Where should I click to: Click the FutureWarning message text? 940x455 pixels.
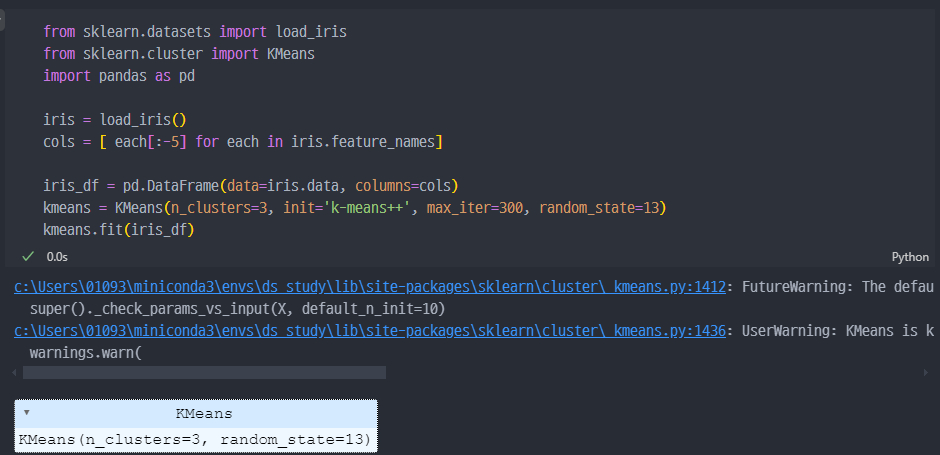pyautogui.click(x=837, y=287)
